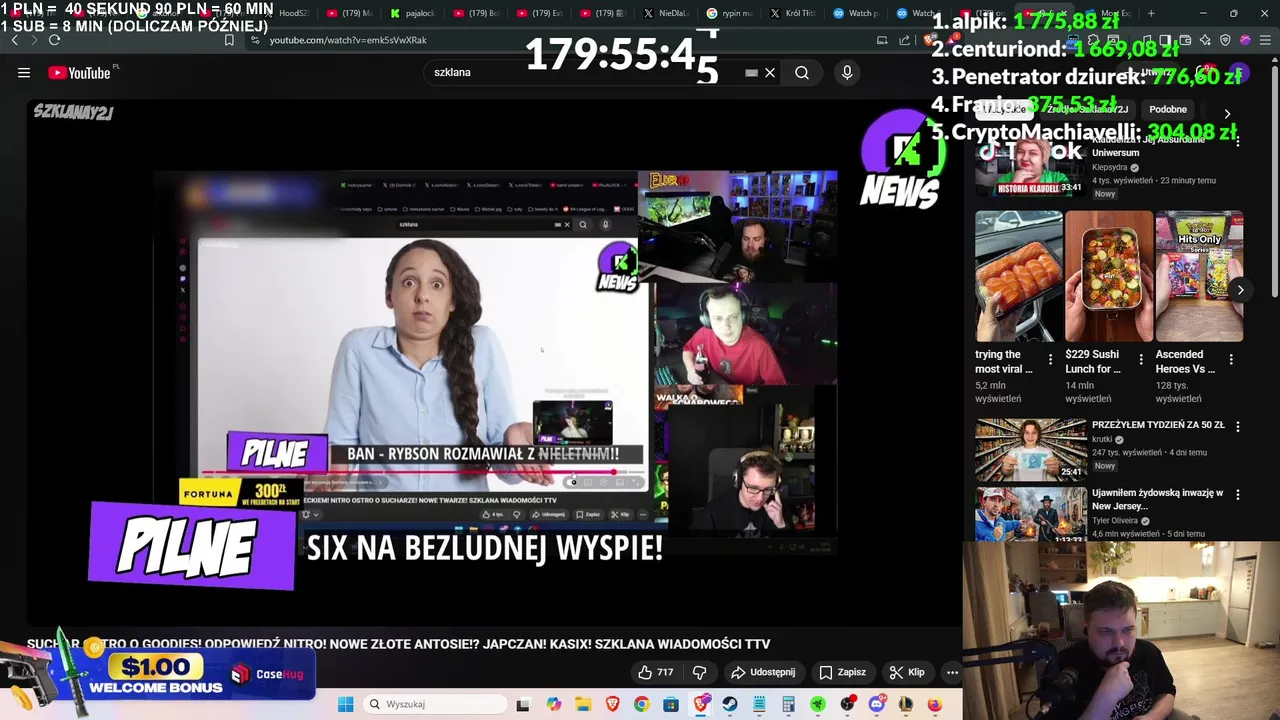Screen dimensions: 1280x720
Task: Open Razer app from the taskbar
Action: pyautogui.click(x=818, y=704)
